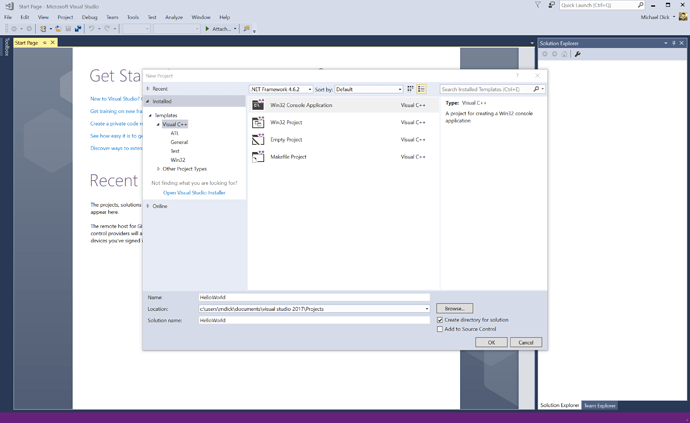Image resolution: width=690 pixels, height=423 pixels.
Task: Click the Solution Explorer Forward icon
Action: pyautogui.click(x=554, y=54)
